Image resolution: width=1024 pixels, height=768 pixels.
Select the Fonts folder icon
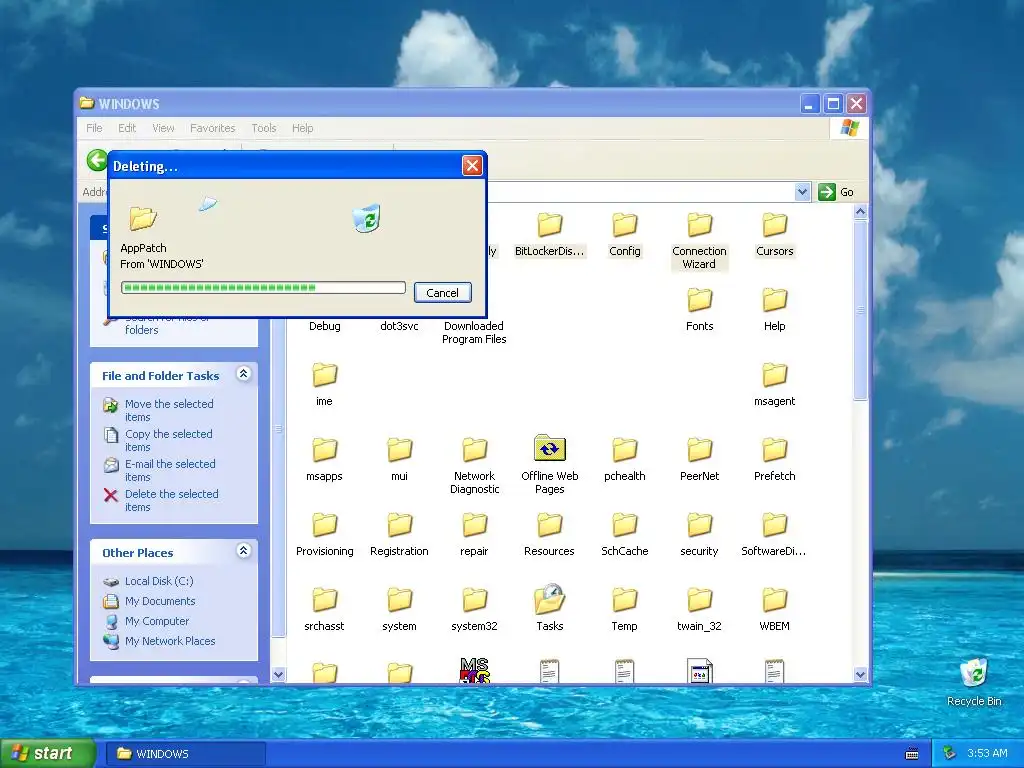(x=699, y=300)
